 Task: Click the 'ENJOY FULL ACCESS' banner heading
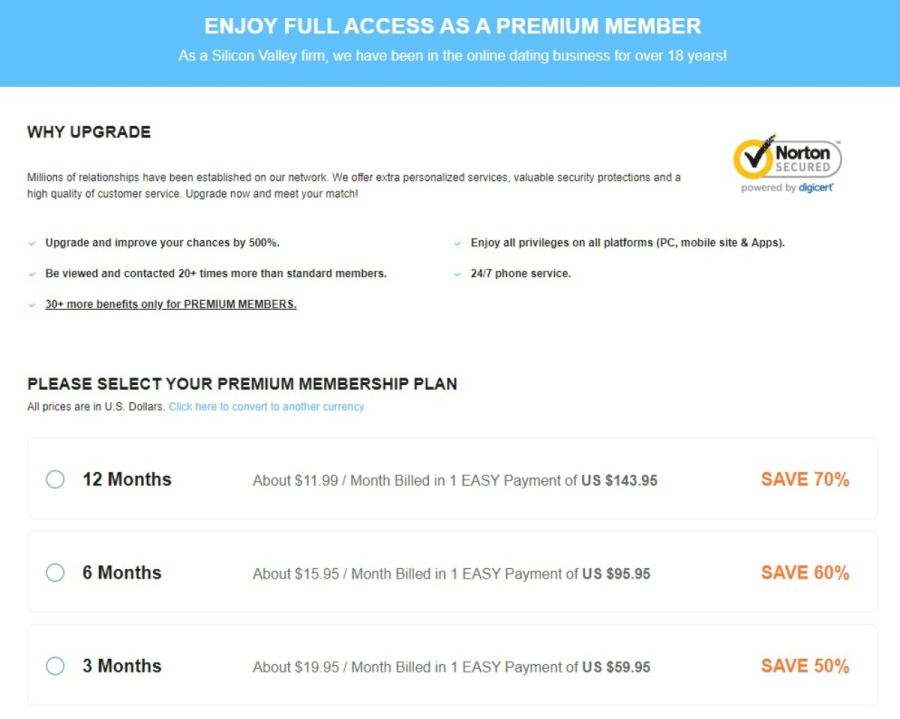(x=452, y=27)
